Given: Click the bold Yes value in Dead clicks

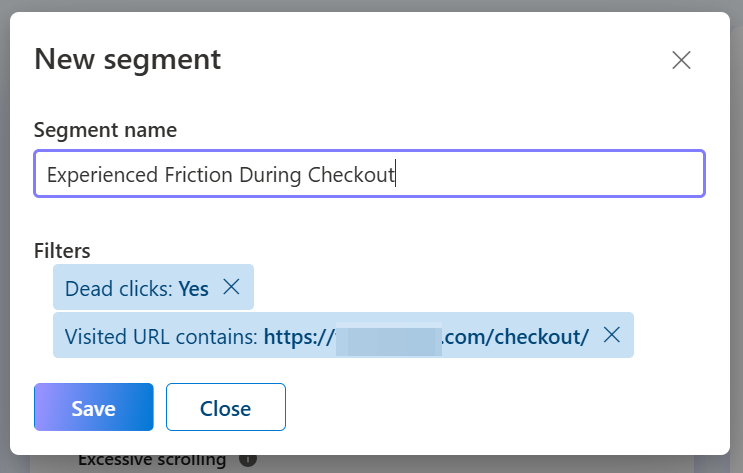Looking at the screenshot, I should (x=193, y=289).
